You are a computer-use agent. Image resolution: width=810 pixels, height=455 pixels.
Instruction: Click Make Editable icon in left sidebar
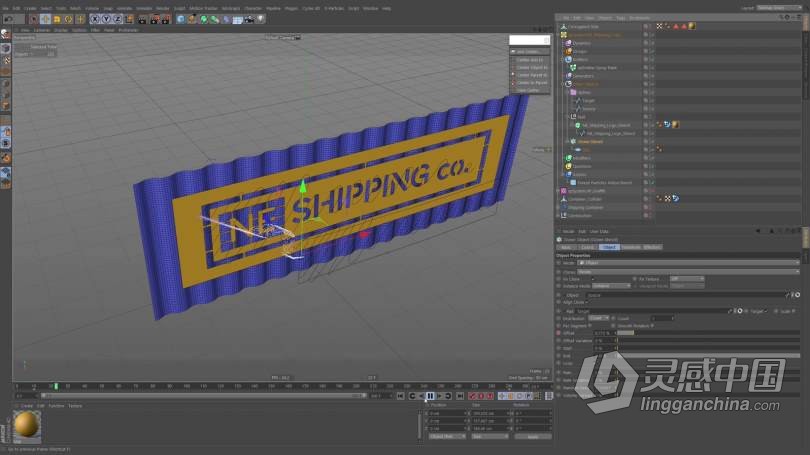(x=6, y=35)
